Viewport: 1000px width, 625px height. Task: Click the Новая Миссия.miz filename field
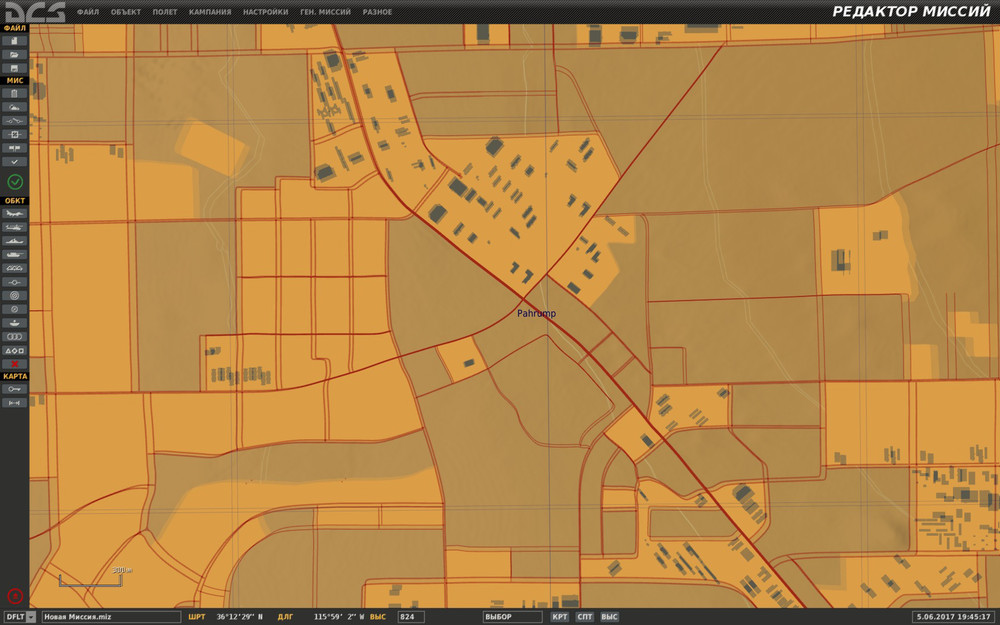click(110, 617)
